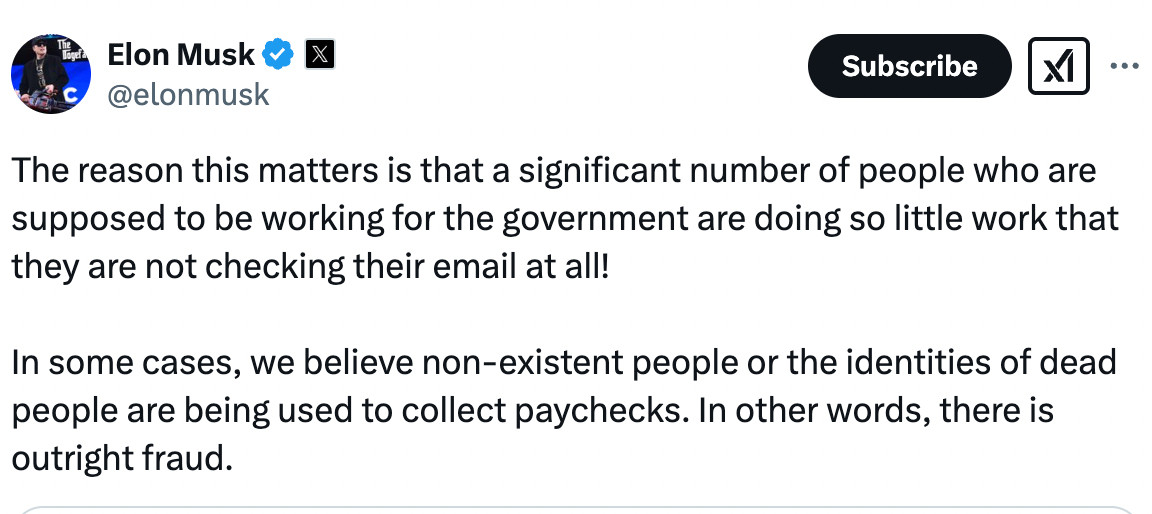Click the X affiliation badge beside name
Viewport: 1152px width, 514px height.
click(x=318, y=54)
